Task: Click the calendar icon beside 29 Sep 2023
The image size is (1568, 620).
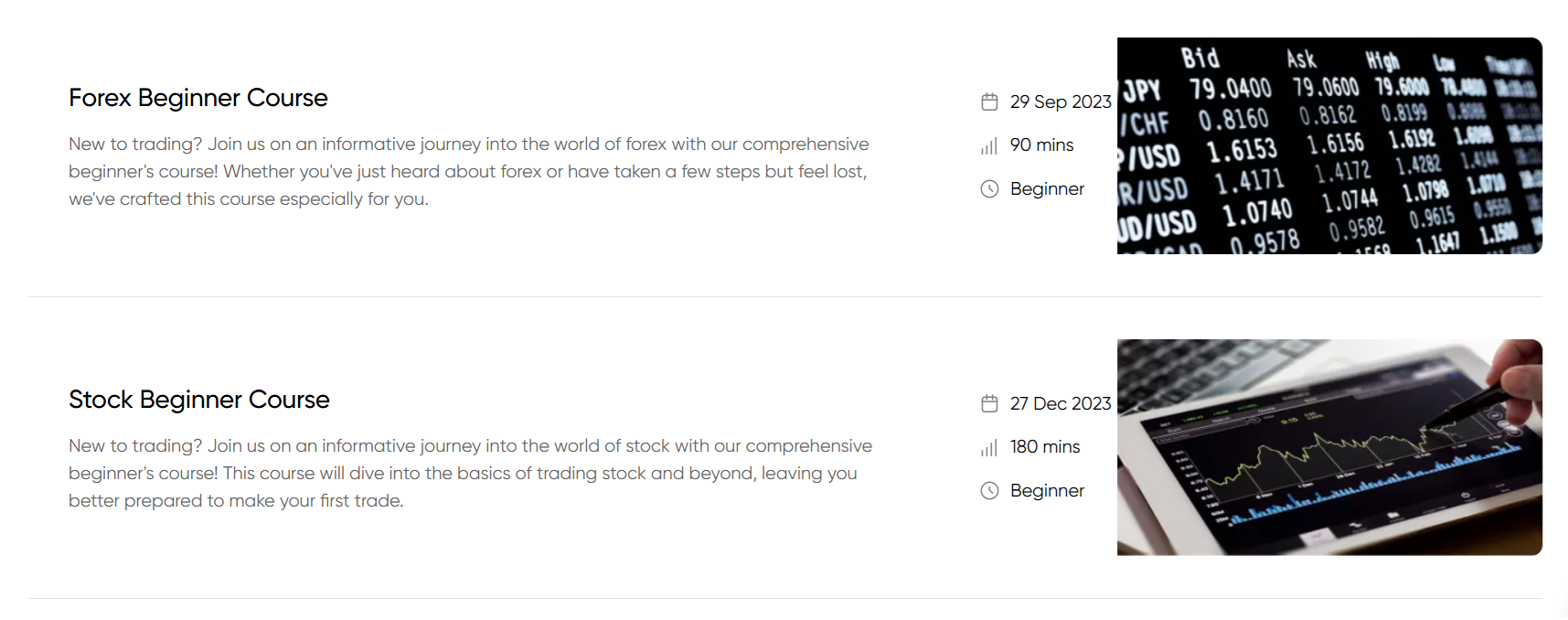Action: coord(989,102)
